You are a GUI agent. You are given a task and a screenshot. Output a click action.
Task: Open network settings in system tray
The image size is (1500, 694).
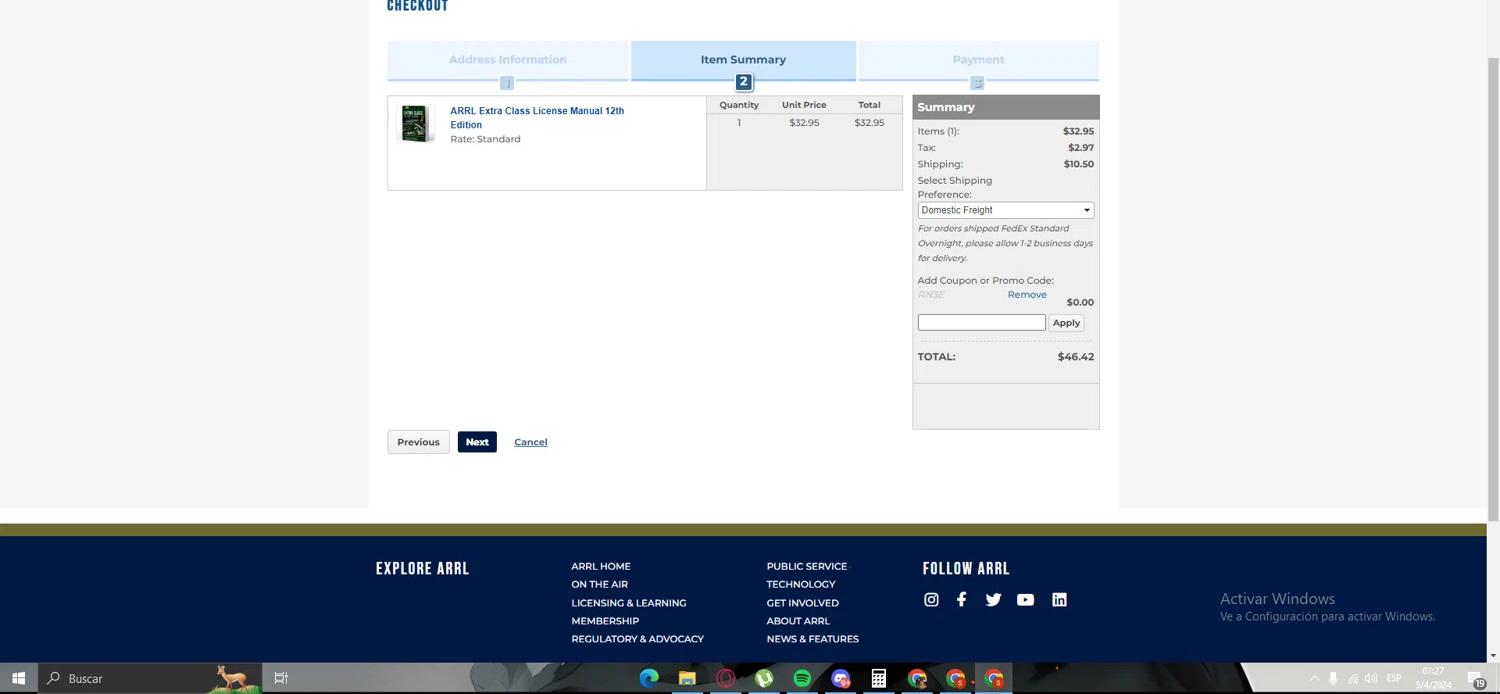pyautogui.click(x=1352, y=678)
